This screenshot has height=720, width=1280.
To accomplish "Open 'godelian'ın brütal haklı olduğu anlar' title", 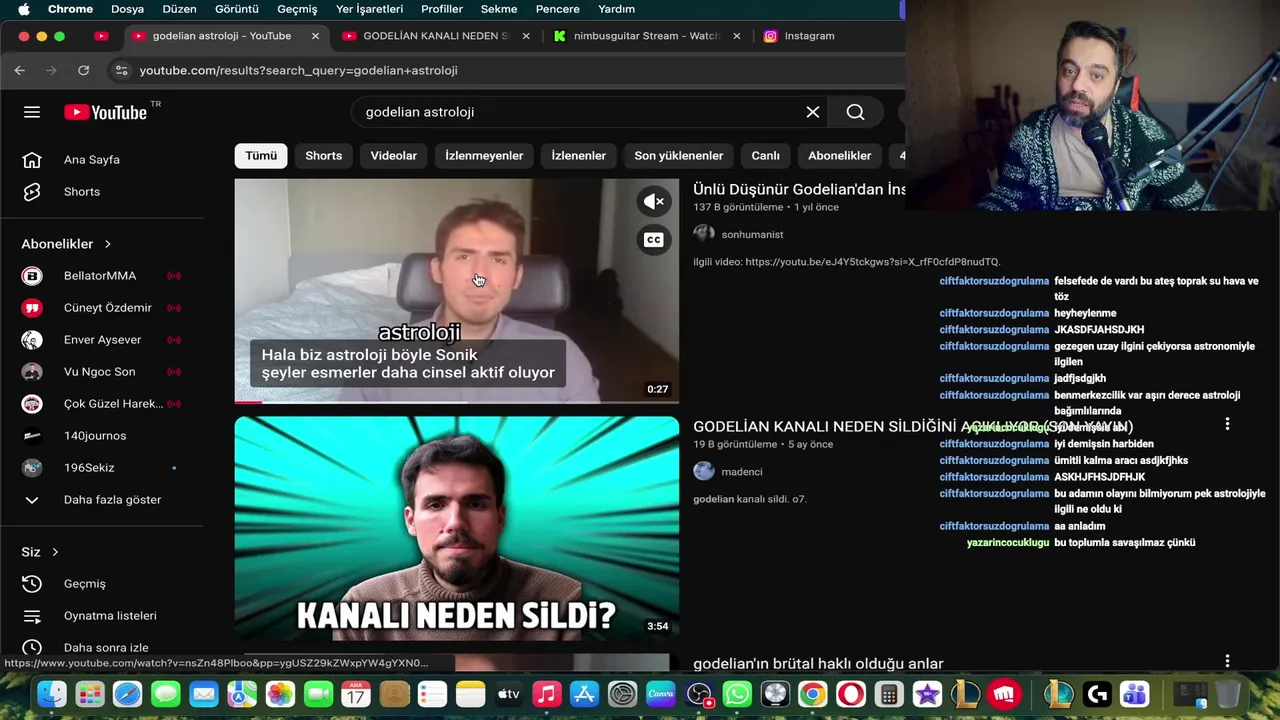I will click(x=818, y=663).
